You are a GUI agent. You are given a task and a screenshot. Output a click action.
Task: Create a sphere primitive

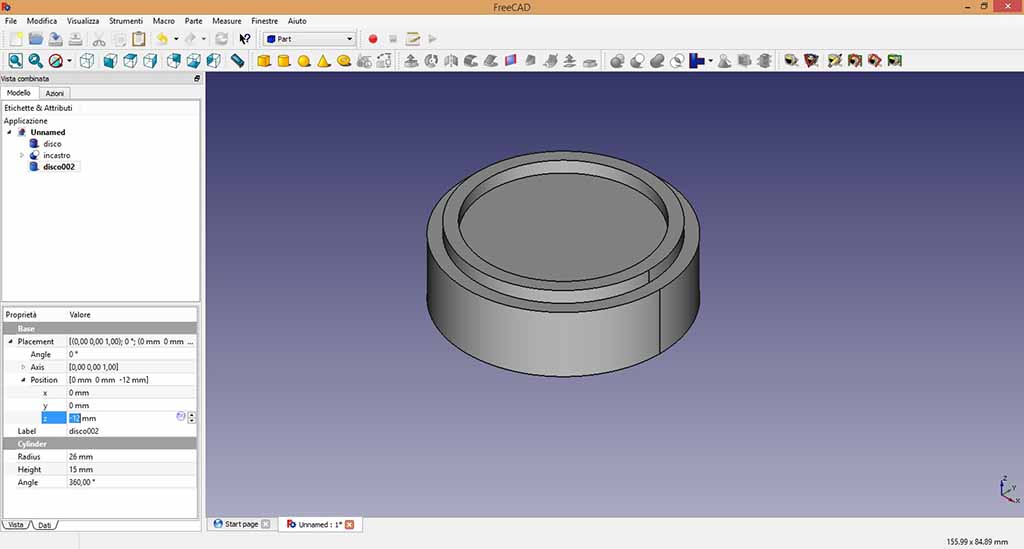click(304, 61)
